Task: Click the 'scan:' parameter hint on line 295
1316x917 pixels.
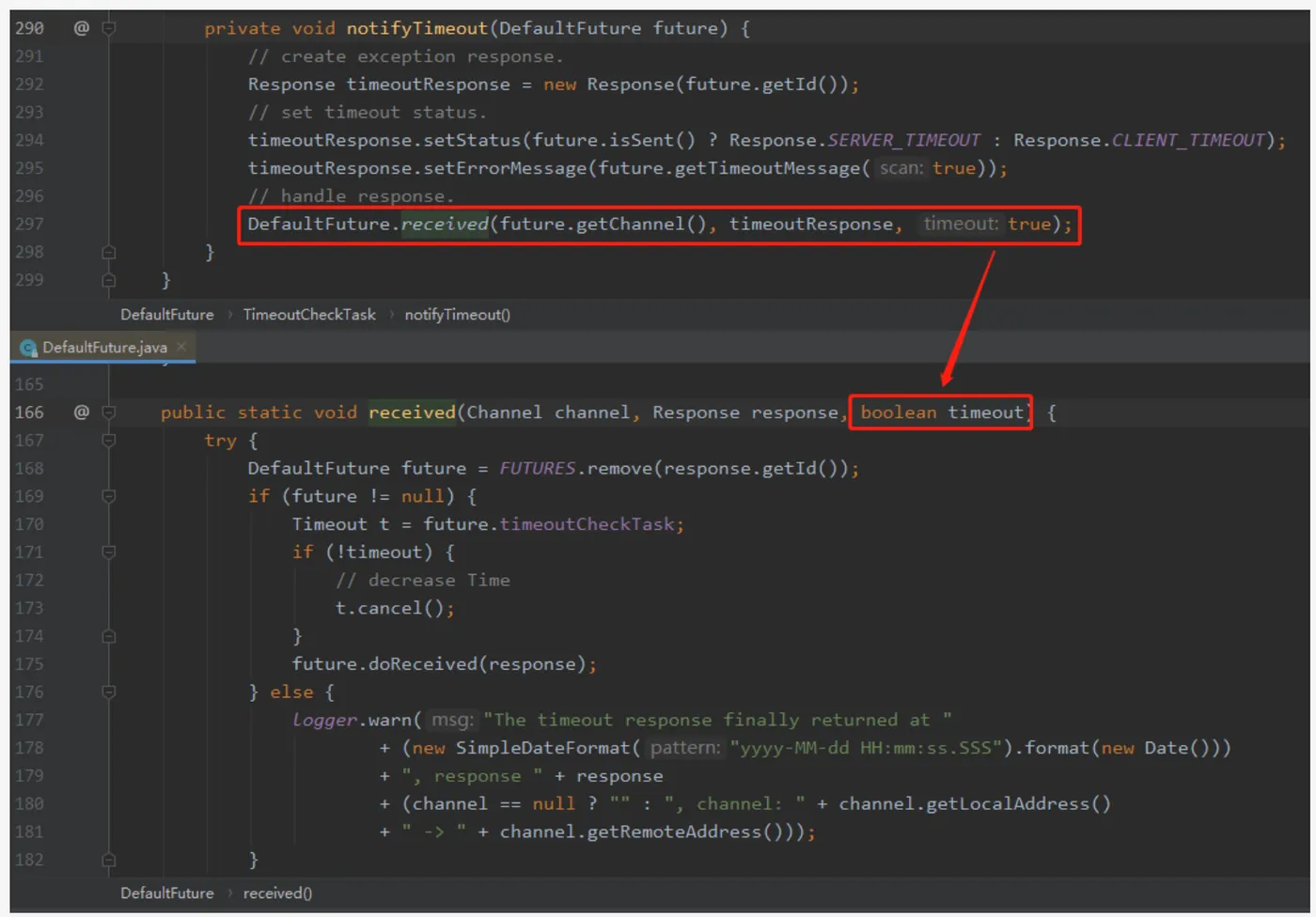Action: tap(901, 168)
